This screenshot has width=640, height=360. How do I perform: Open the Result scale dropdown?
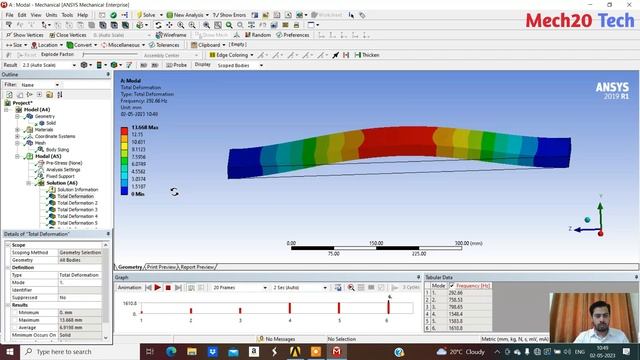point(49,65)
